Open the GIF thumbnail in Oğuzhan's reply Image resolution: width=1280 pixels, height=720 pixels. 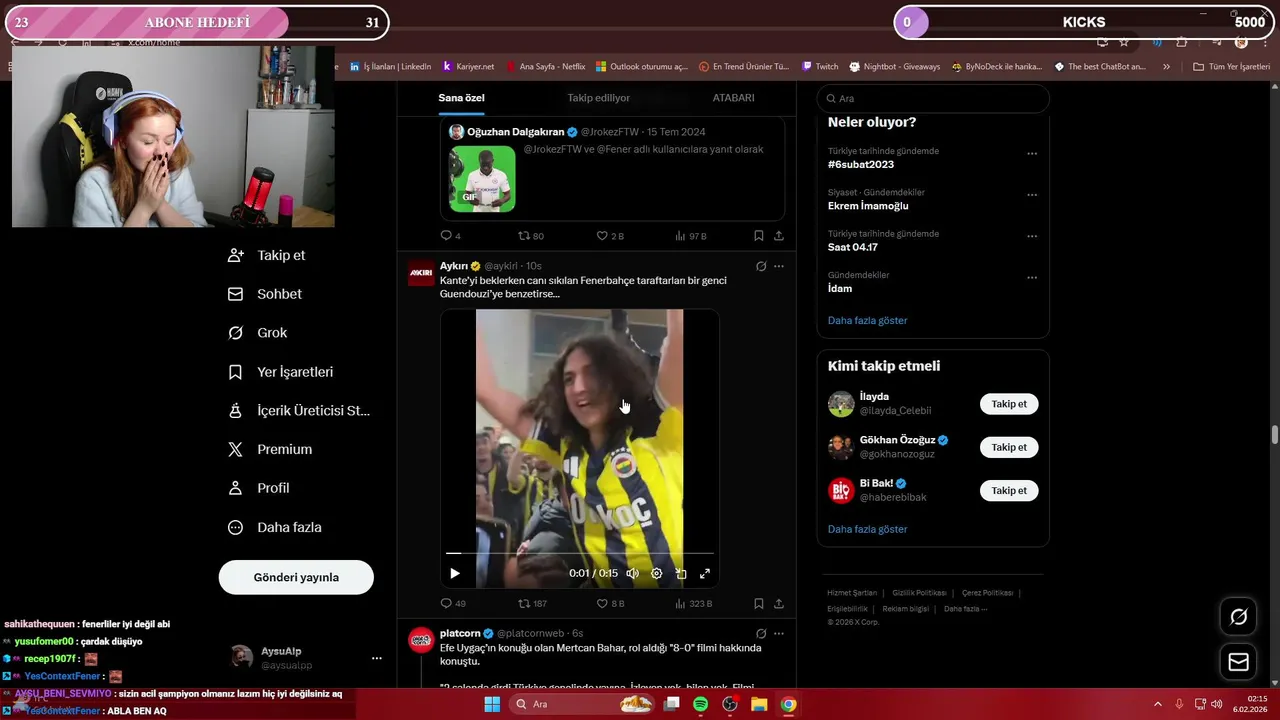point(483,179)
